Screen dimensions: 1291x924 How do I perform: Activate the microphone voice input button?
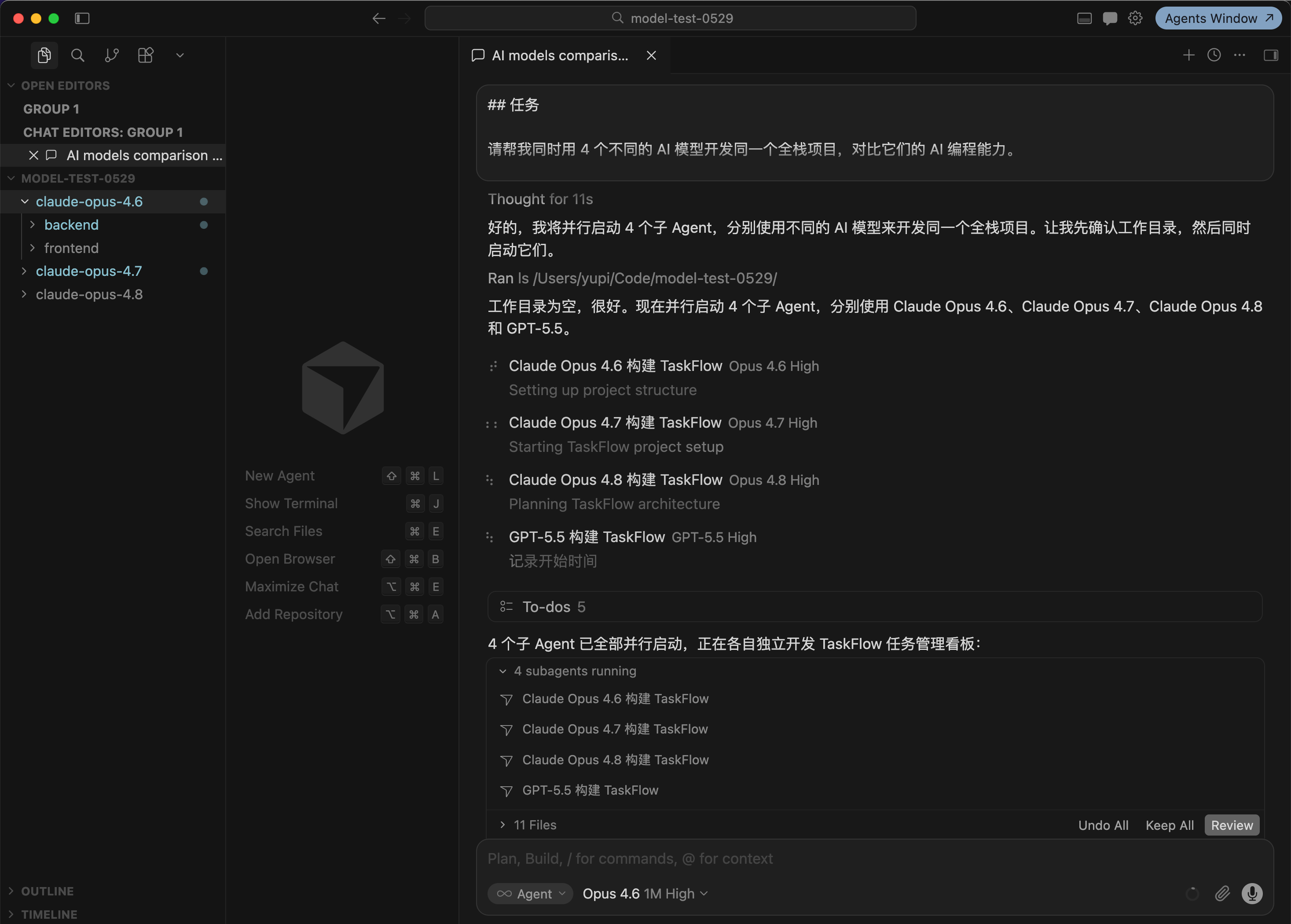click(x=1252, y=893)
